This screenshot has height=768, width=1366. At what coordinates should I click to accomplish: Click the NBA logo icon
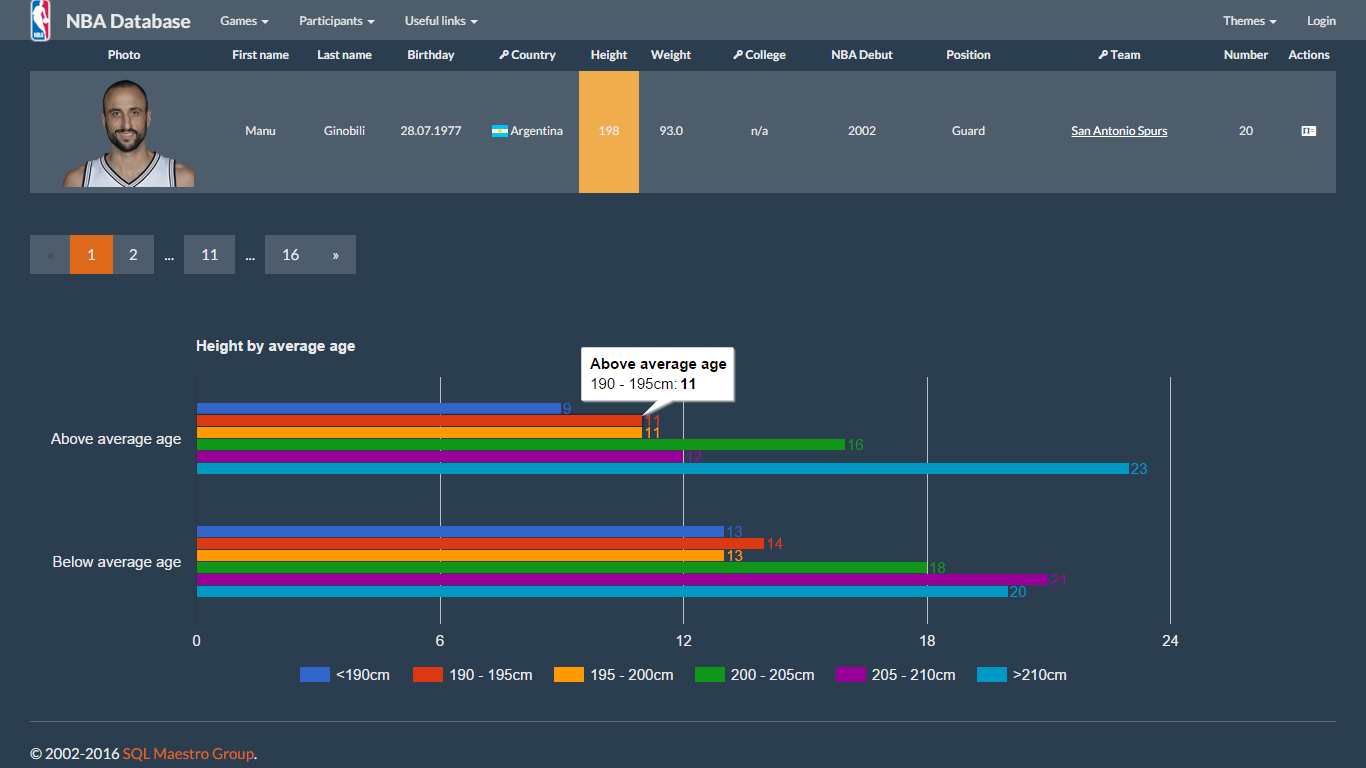click(x=40, y=20)
